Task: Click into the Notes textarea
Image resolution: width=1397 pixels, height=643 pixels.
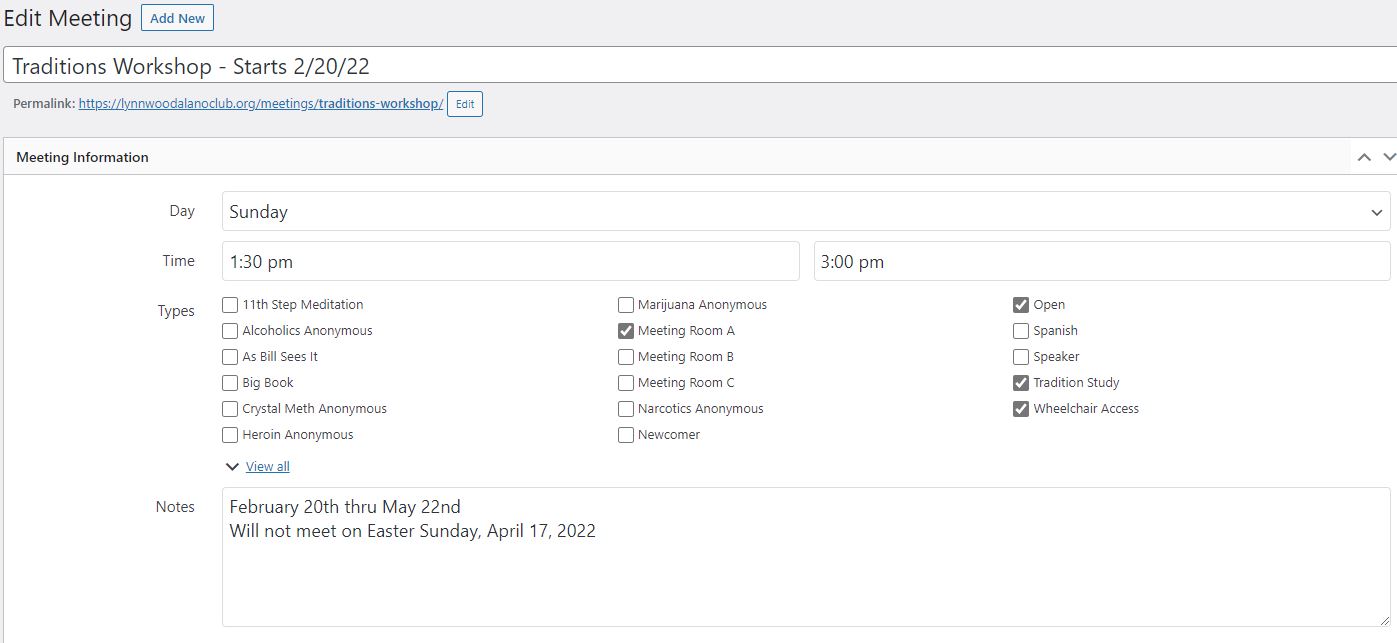Action: click(806, 557)
